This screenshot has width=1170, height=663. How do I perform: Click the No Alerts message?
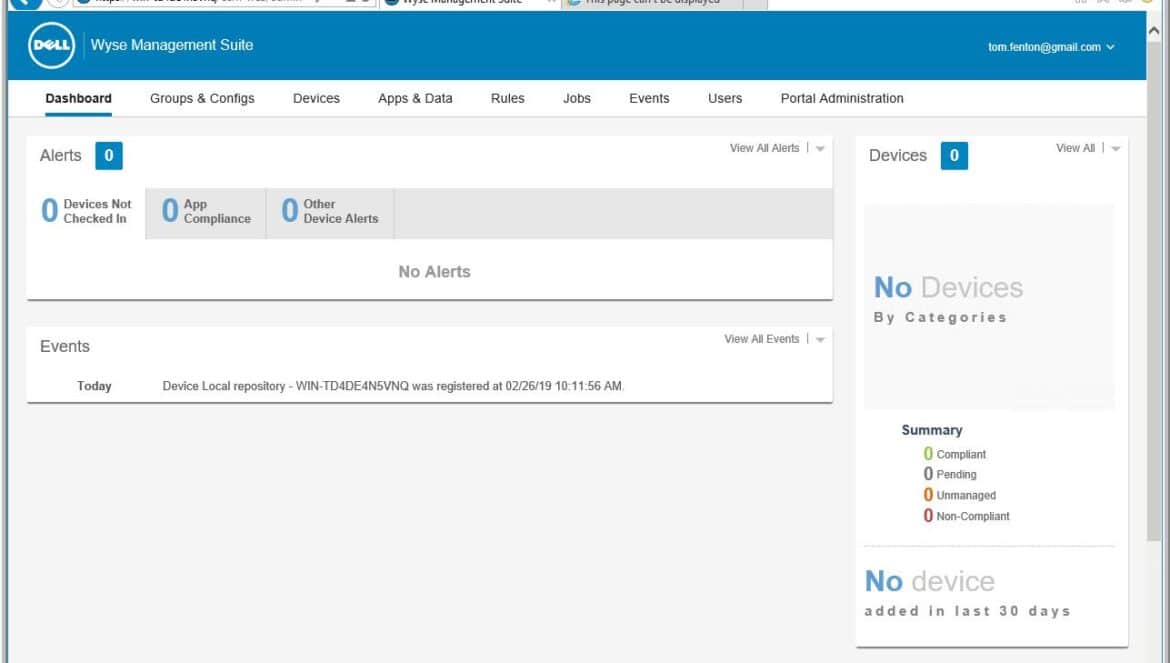coord(434,272)
